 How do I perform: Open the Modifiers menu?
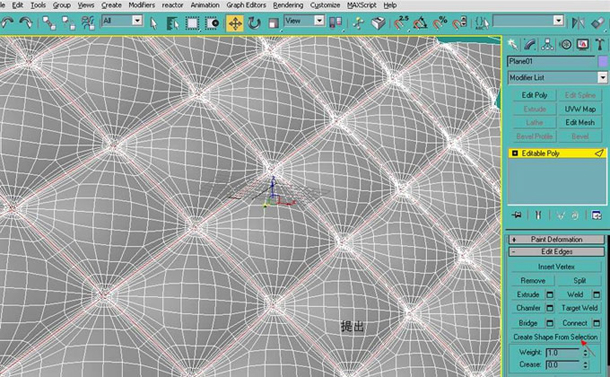[x=142, y=5]
